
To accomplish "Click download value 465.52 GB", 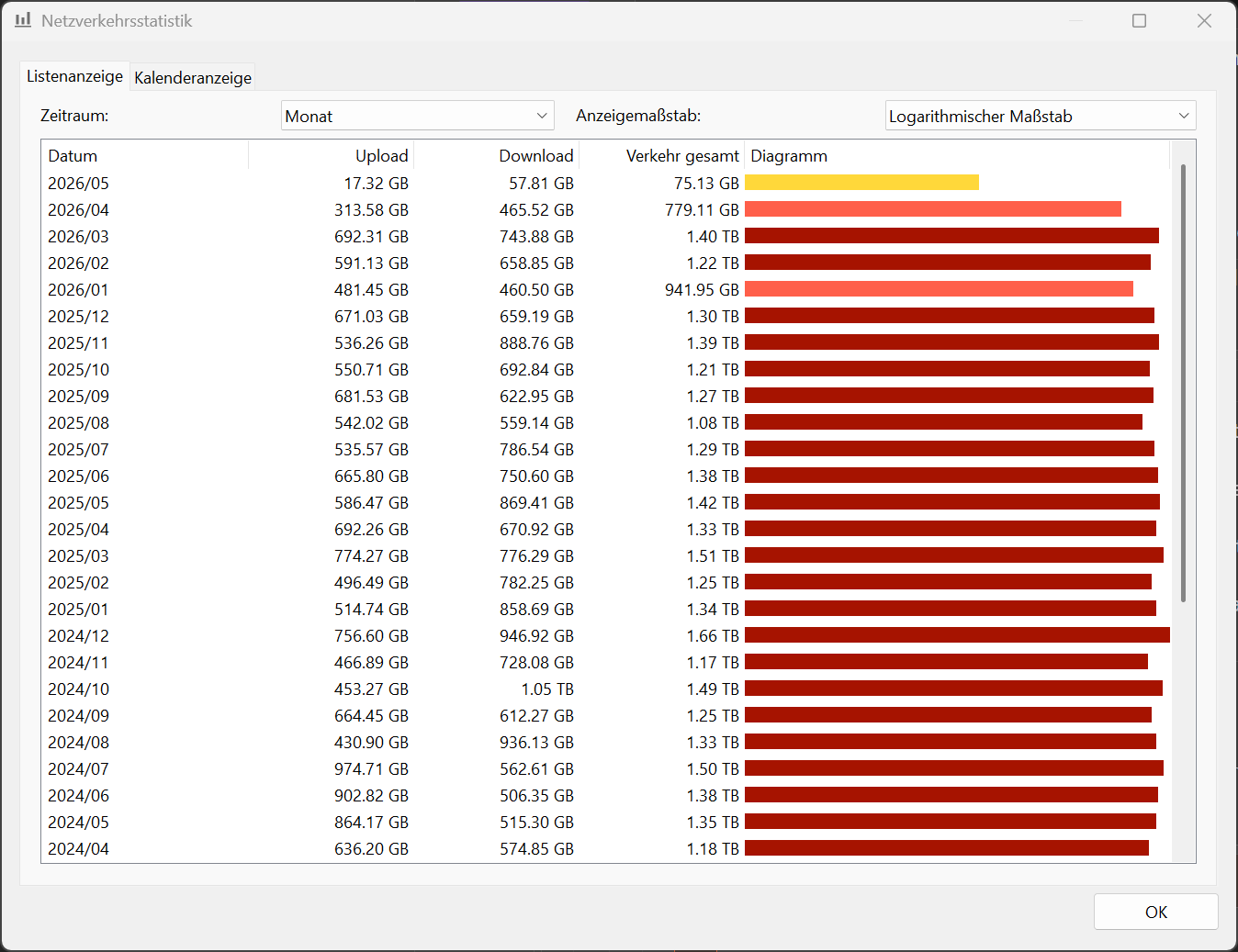I will coord(536,210).
